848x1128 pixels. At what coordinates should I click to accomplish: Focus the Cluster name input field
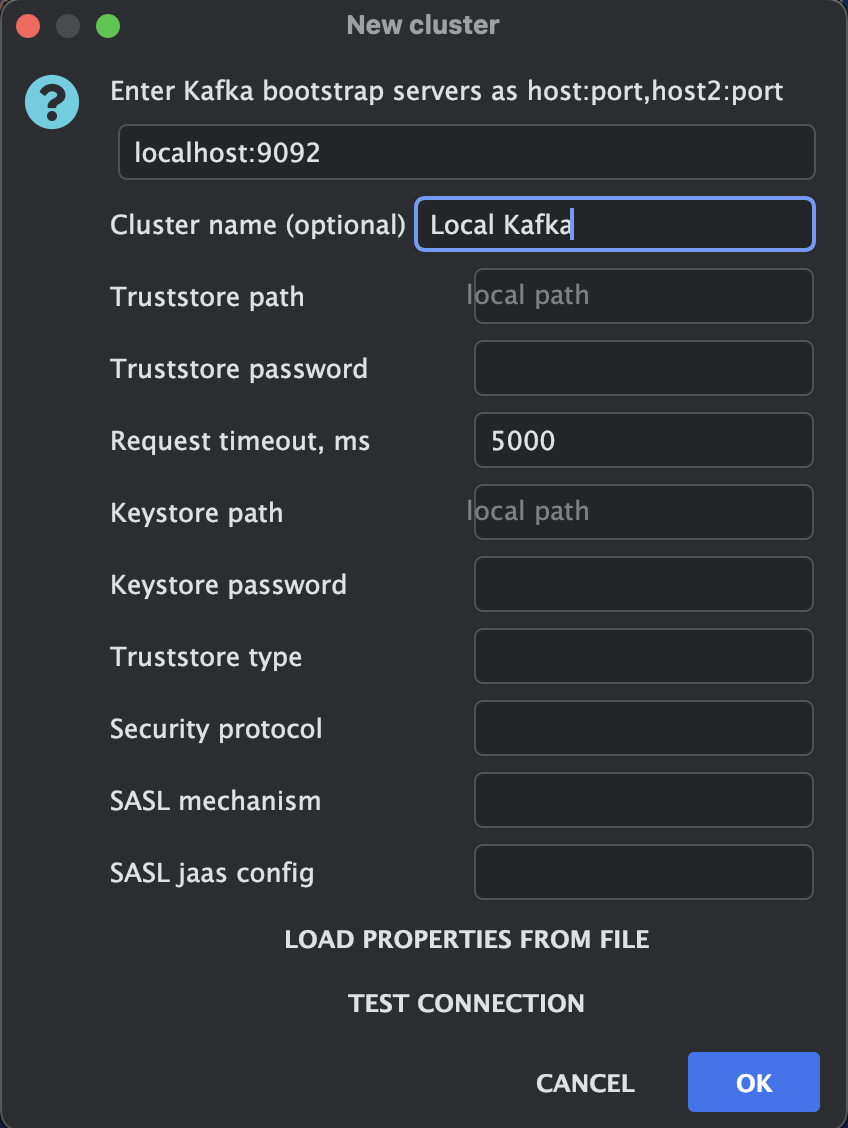[614, 224]
